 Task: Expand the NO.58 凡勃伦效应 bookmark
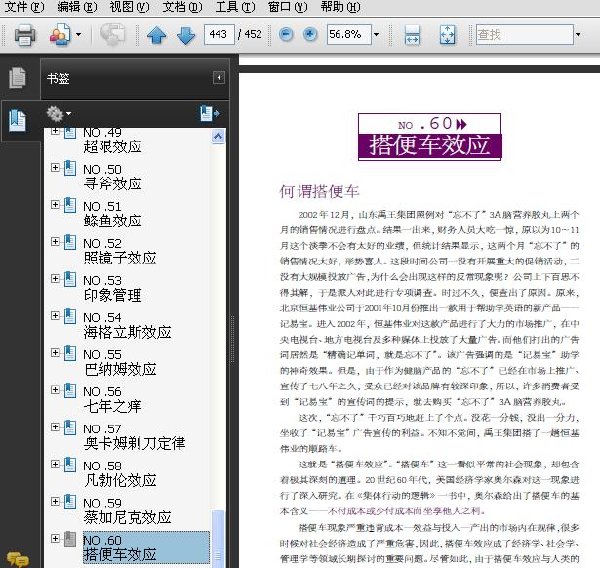55,464
